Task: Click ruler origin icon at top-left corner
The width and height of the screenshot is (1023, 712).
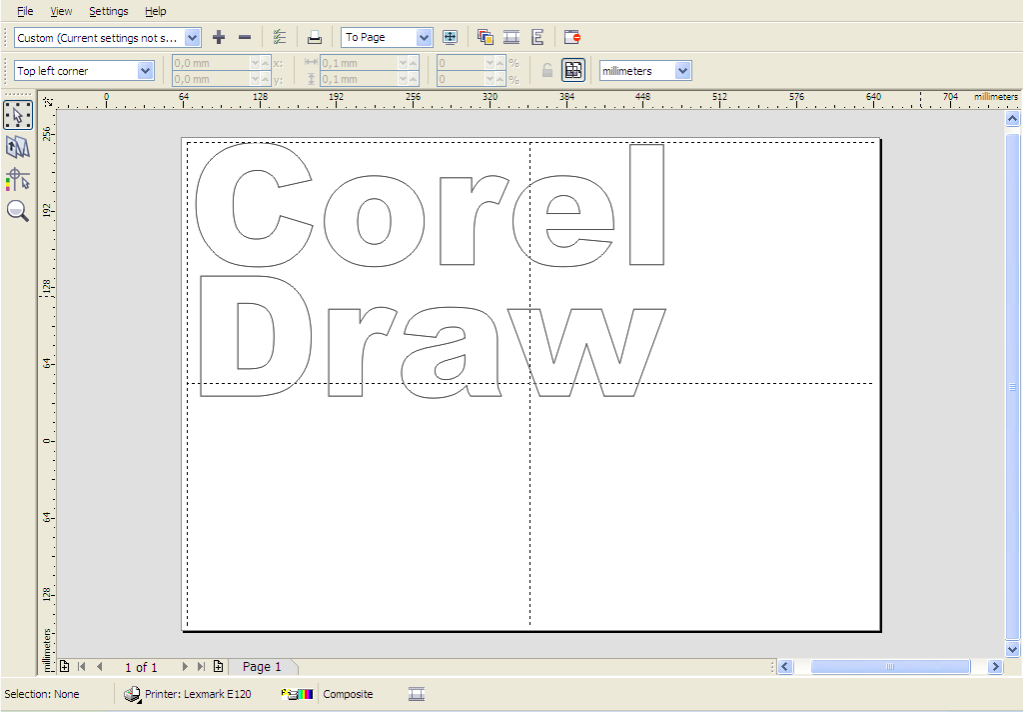Action: pos(48,101)
